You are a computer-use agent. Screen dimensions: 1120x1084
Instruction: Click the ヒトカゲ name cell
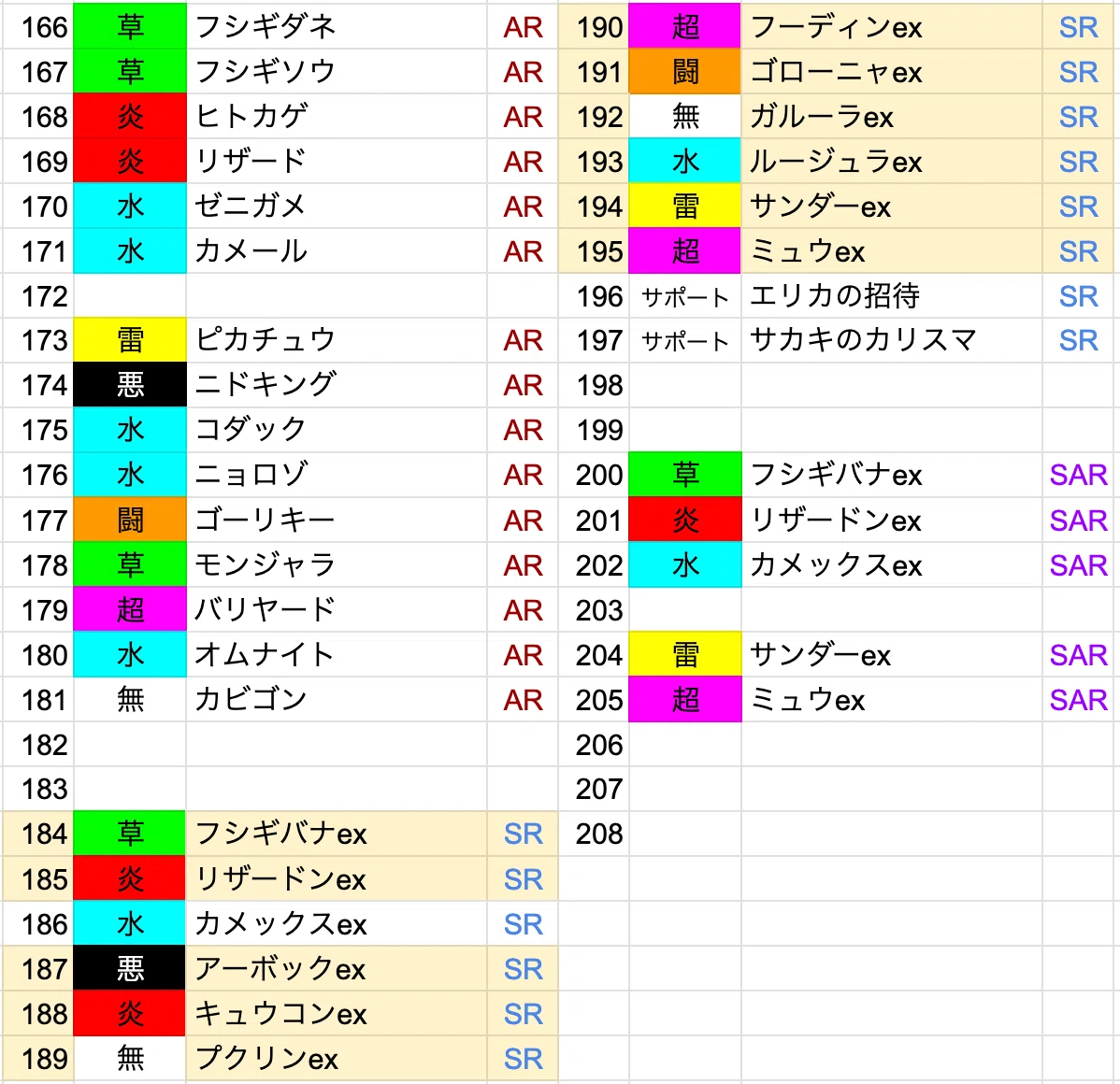(x=337, y=117)
